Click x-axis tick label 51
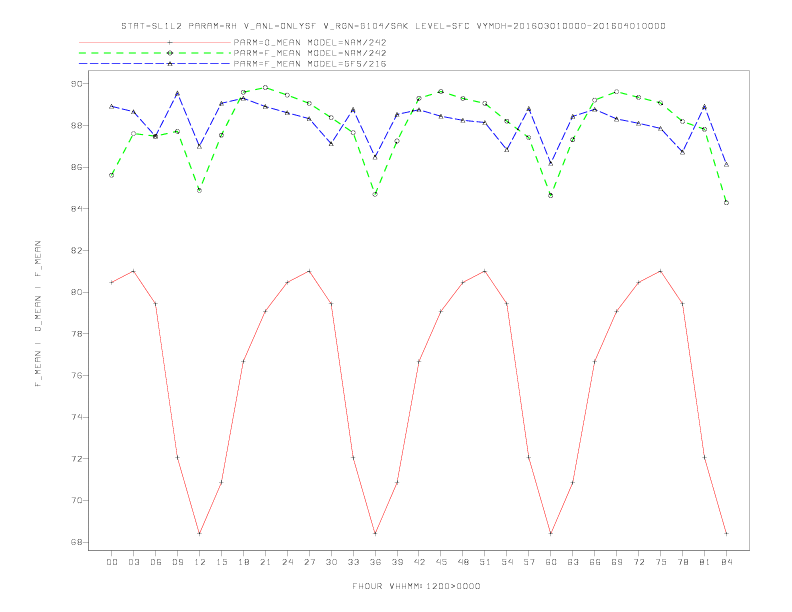The image size is (792, 612). tap(485, 562)
